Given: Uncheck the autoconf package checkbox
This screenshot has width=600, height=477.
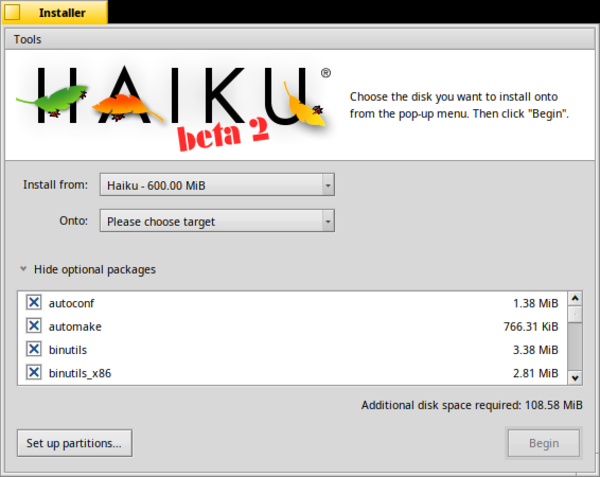Looking at the screenshot, I should [x=33, y=302].
